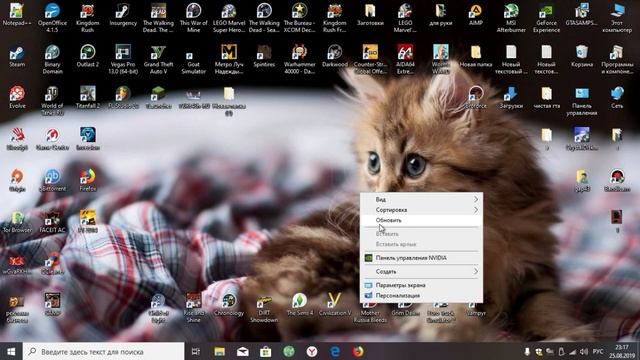Click the Insurgency desktop shortcut

pos(123,15)
